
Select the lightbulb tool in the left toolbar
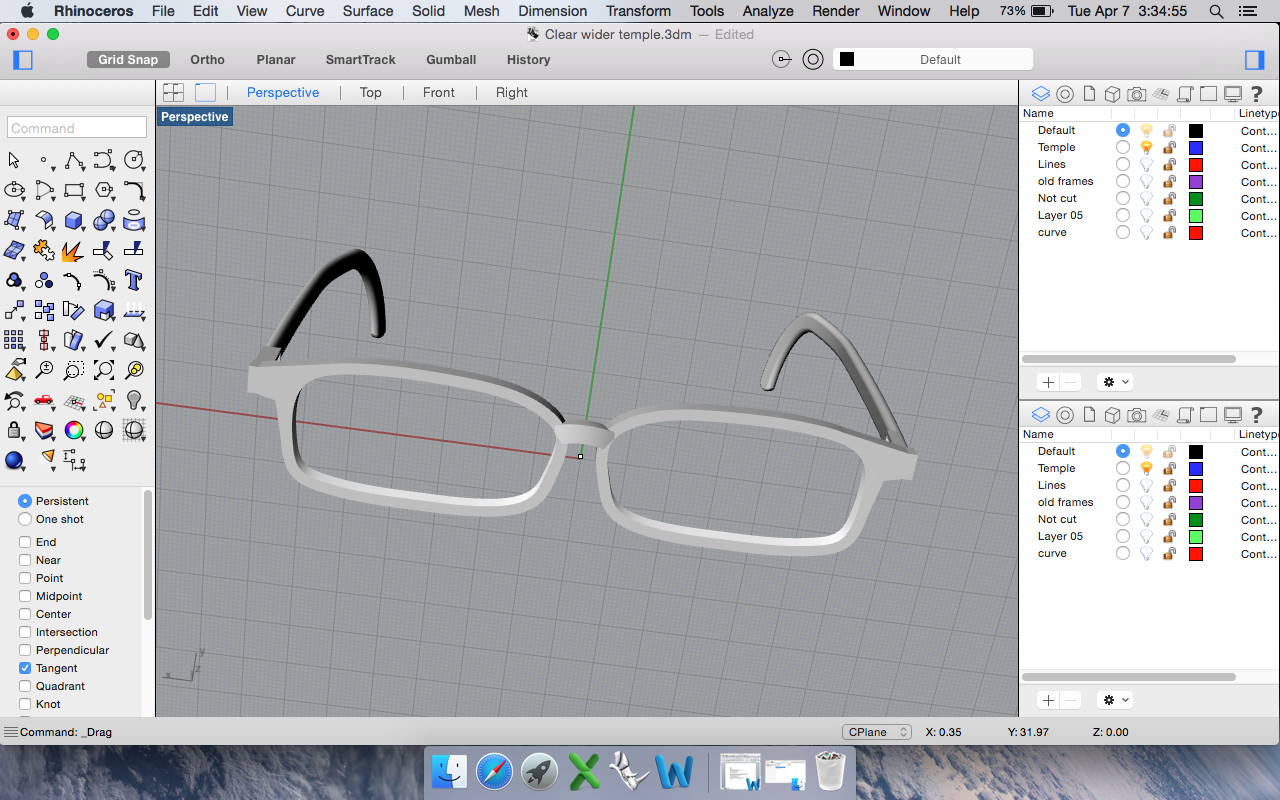tap(135, 400)
